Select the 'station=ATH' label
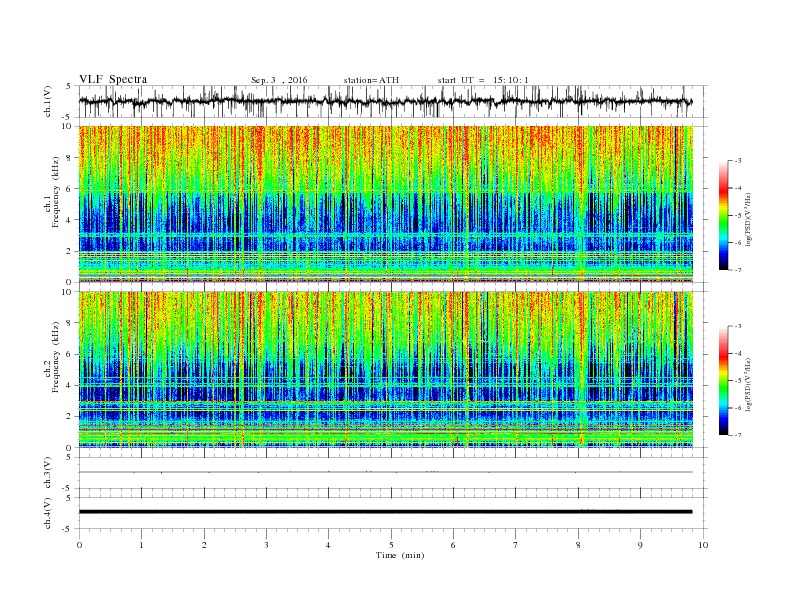The image size is (792, 612). pos(371,80)
